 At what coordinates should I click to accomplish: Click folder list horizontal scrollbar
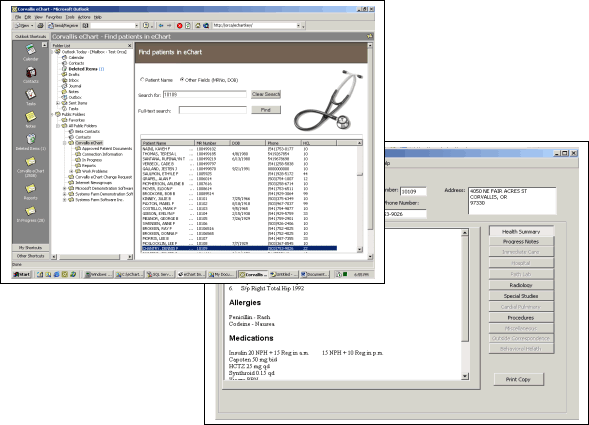tap(89, 257)
